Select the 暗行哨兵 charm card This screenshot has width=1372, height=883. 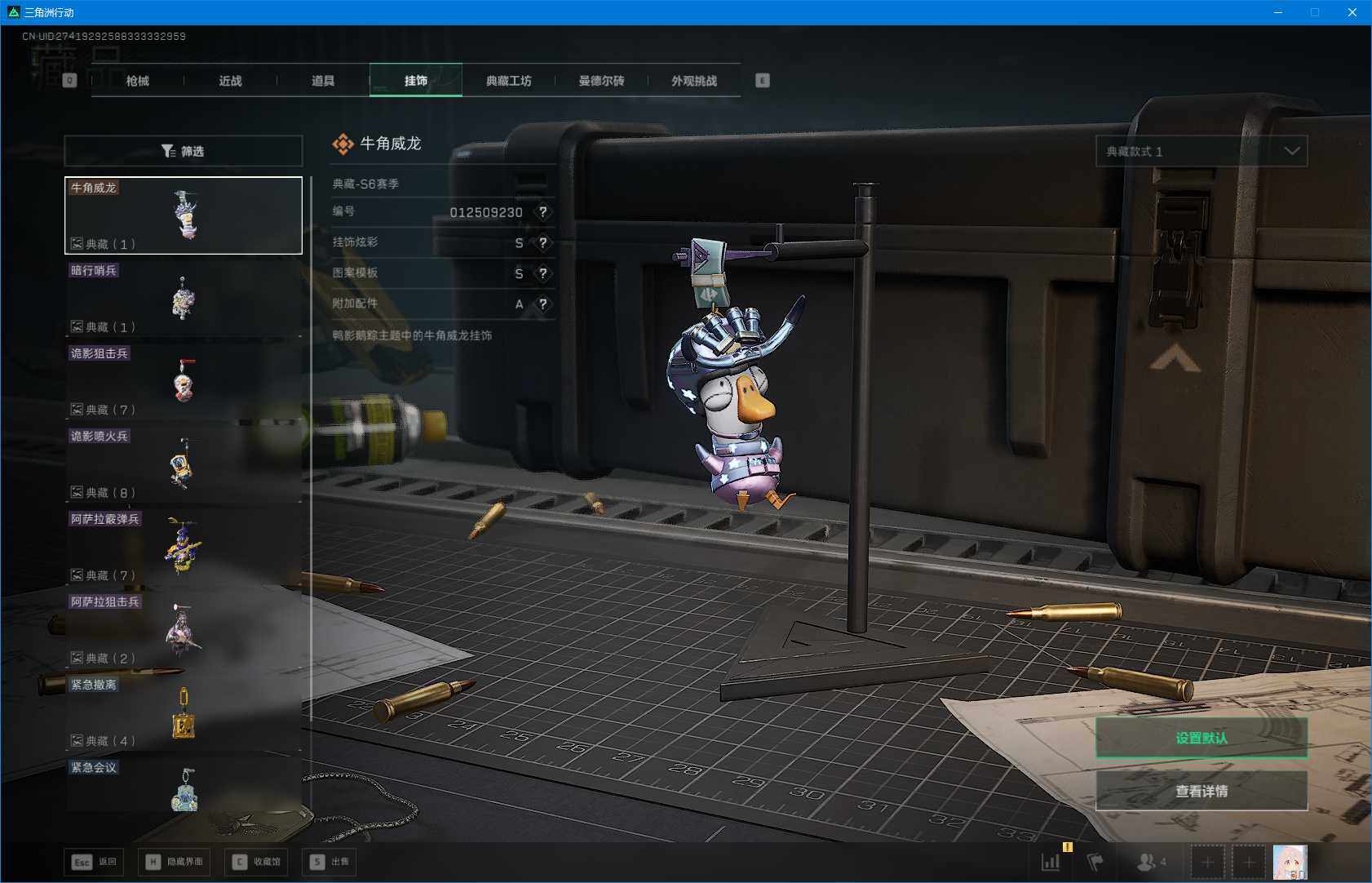coord(184,299)
